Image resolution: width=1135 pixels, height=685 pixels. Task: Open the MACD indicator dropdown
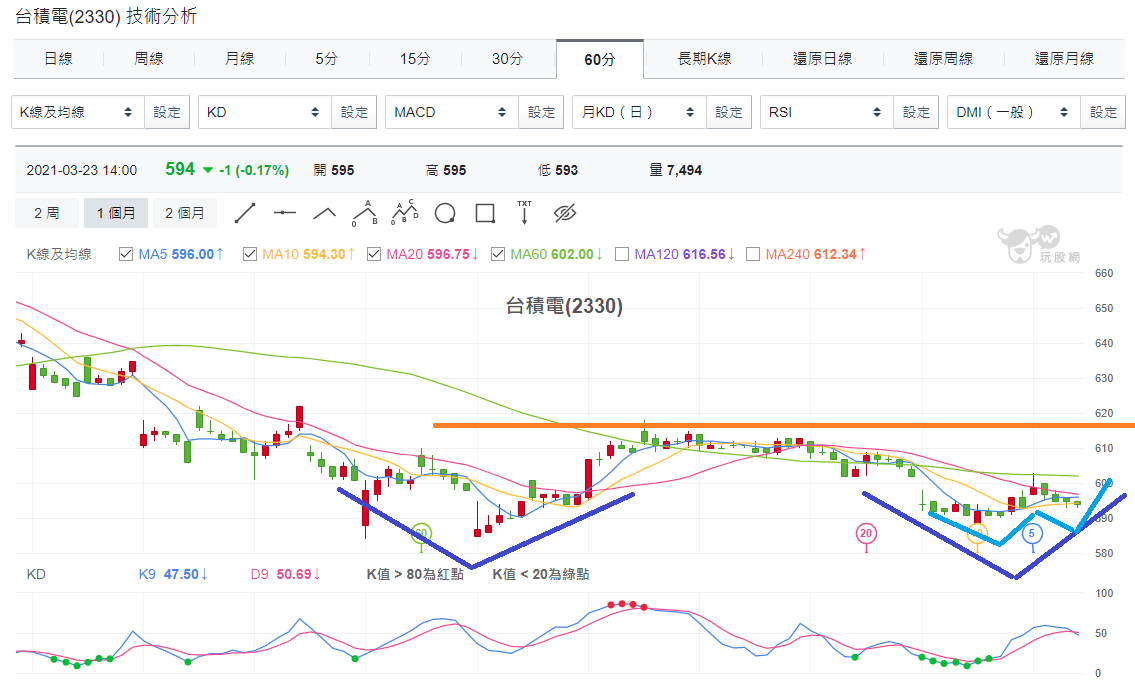[452, 112]
